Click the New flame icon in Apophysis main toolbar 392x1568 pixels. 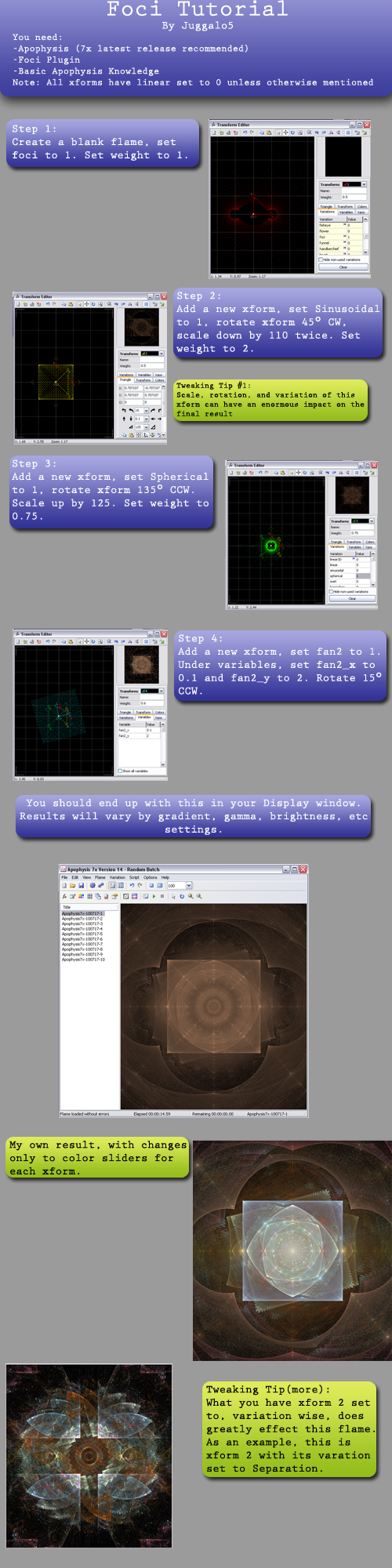point(64,885)
